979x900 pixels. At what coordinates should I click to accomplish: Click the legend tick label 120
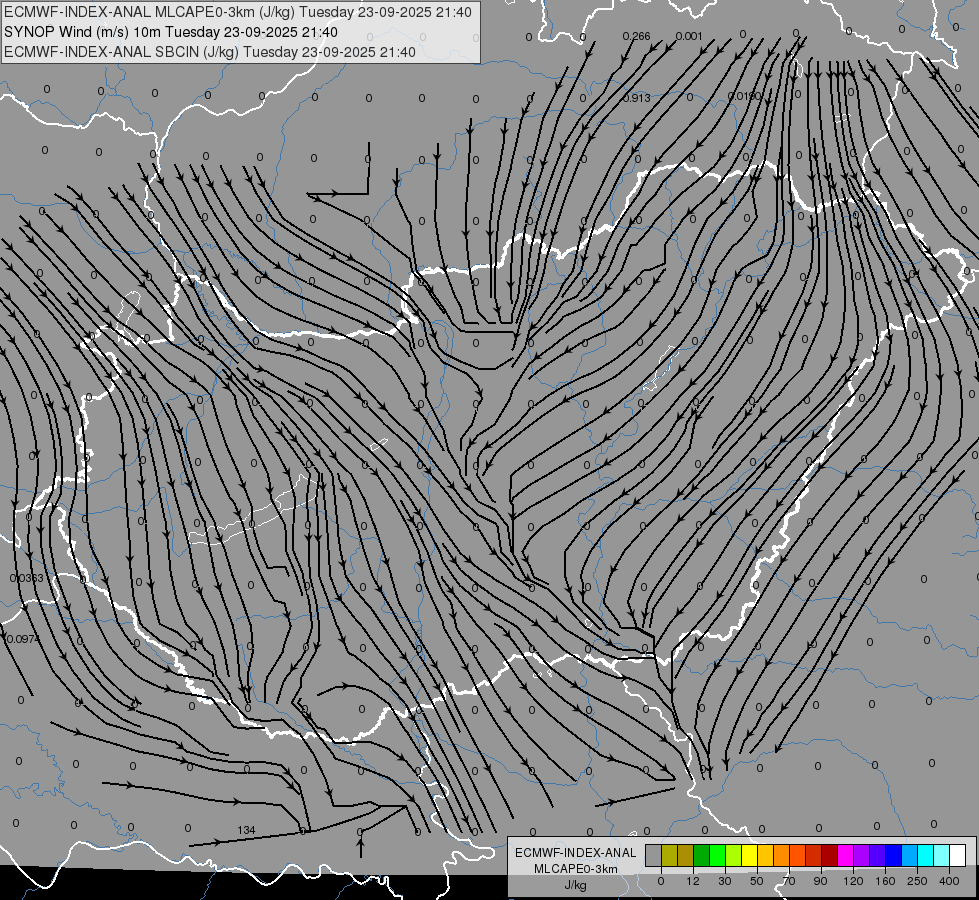853,881
